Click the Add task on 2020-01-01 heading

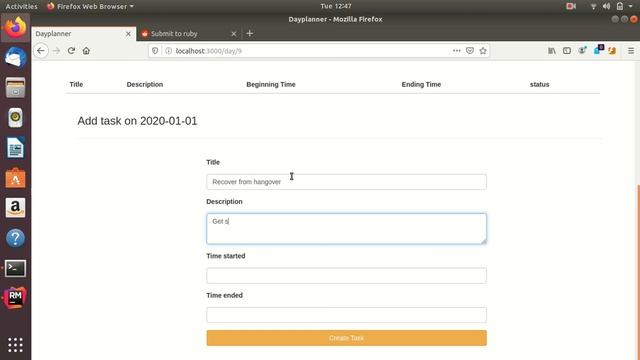click(x=137, y=121)
